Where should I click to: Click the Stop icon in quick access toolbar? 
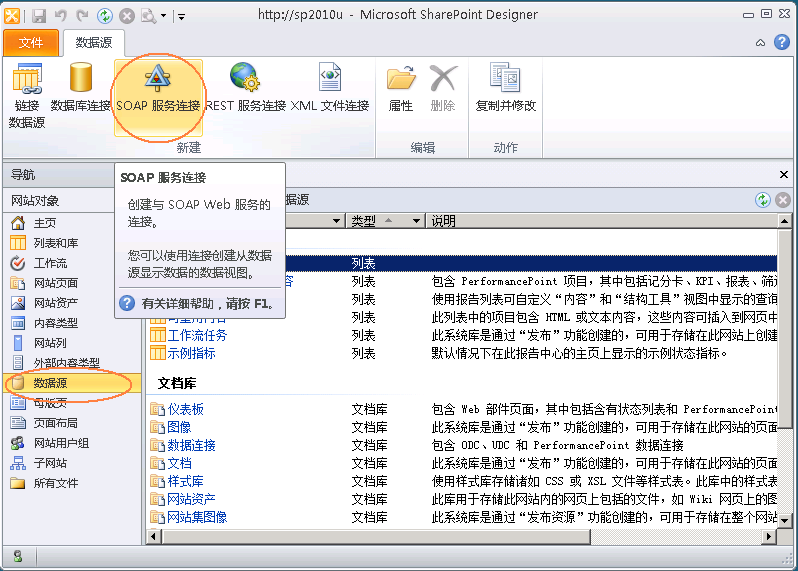tap(127, 16)
